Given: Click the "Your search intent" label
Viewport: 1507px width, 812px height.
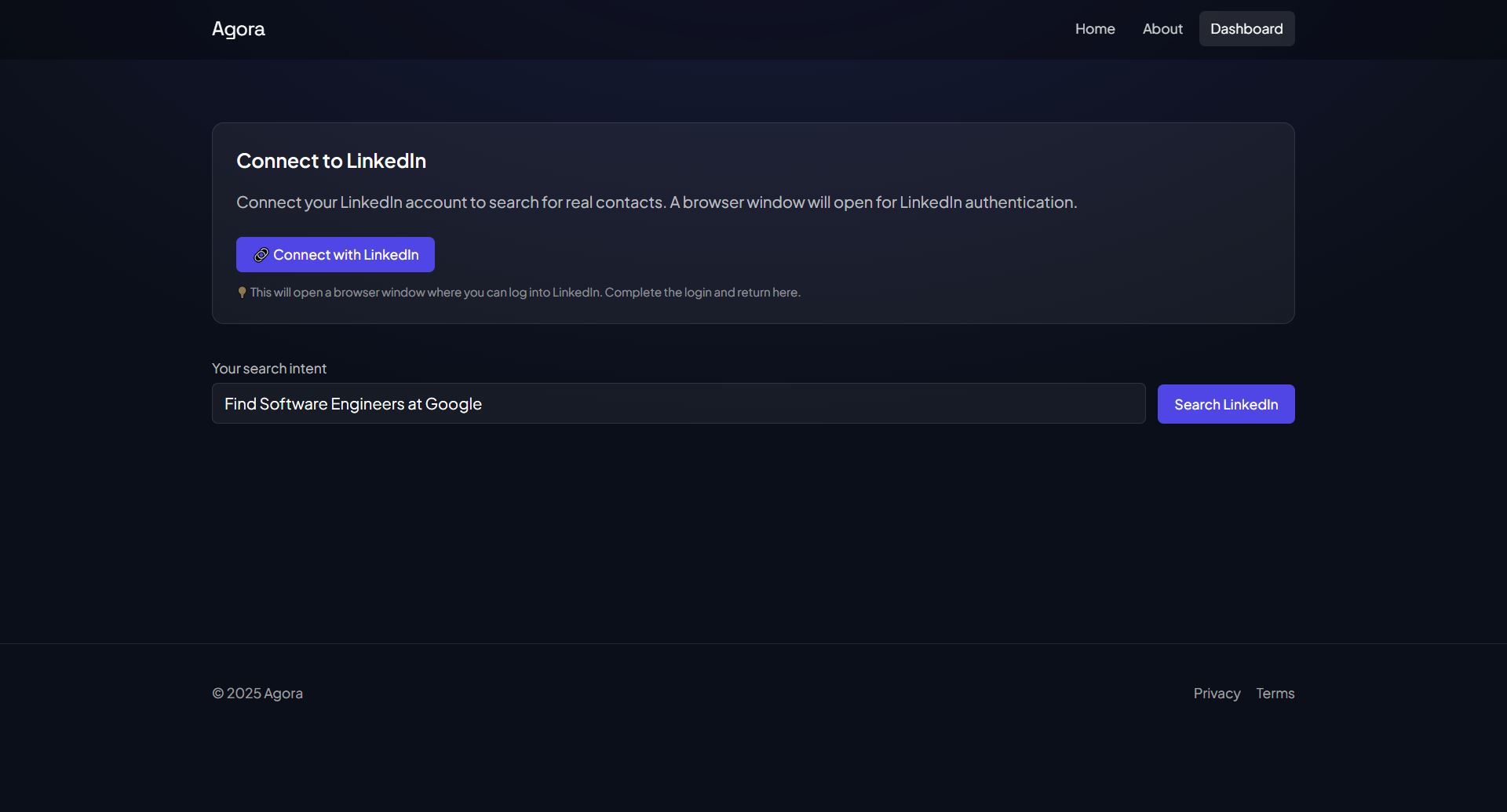Looking at the screenshot, I should [x=269, y=369].
